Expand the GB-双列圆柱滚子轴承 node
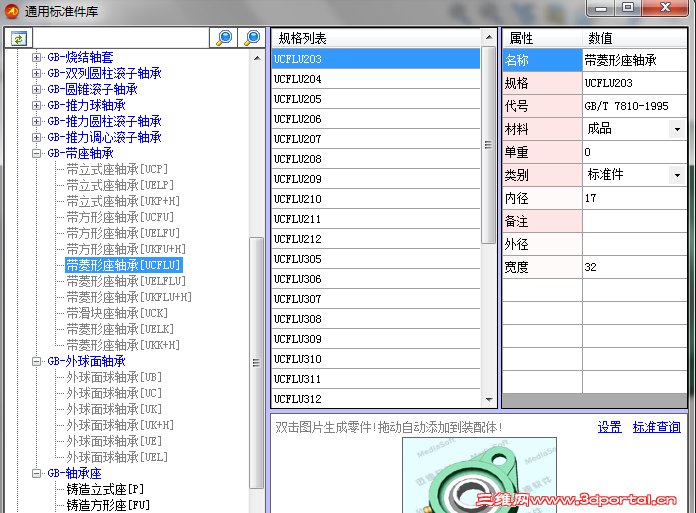The height and width of the screenshot is (513, 696). click(x=36, y=73)
